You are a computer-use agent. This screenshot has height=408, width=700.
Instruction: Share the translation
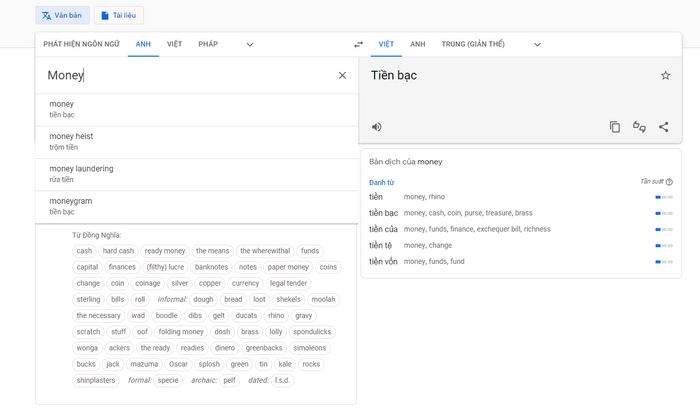(664, 127)
